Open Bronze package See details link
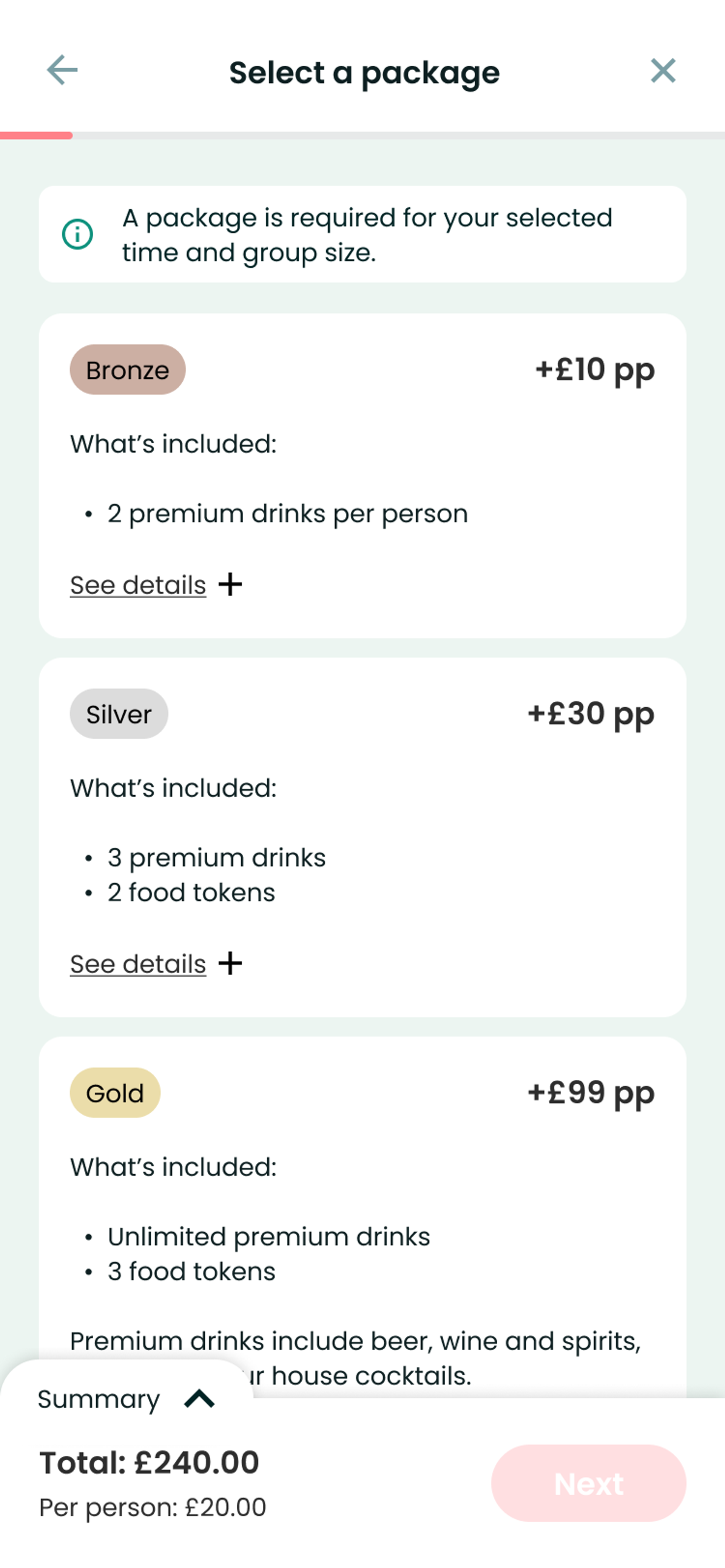The width and height of the screenshot is (725, 1568). 138,586
